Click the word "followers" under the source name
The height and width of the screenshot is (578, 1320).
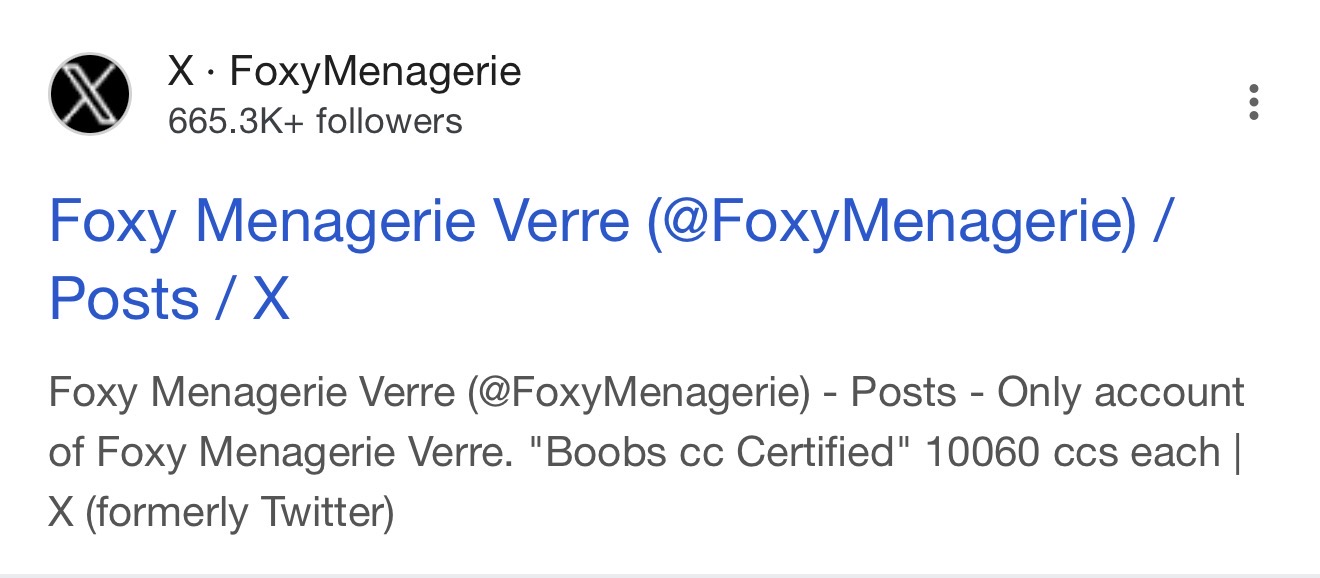tap(389, 121)
